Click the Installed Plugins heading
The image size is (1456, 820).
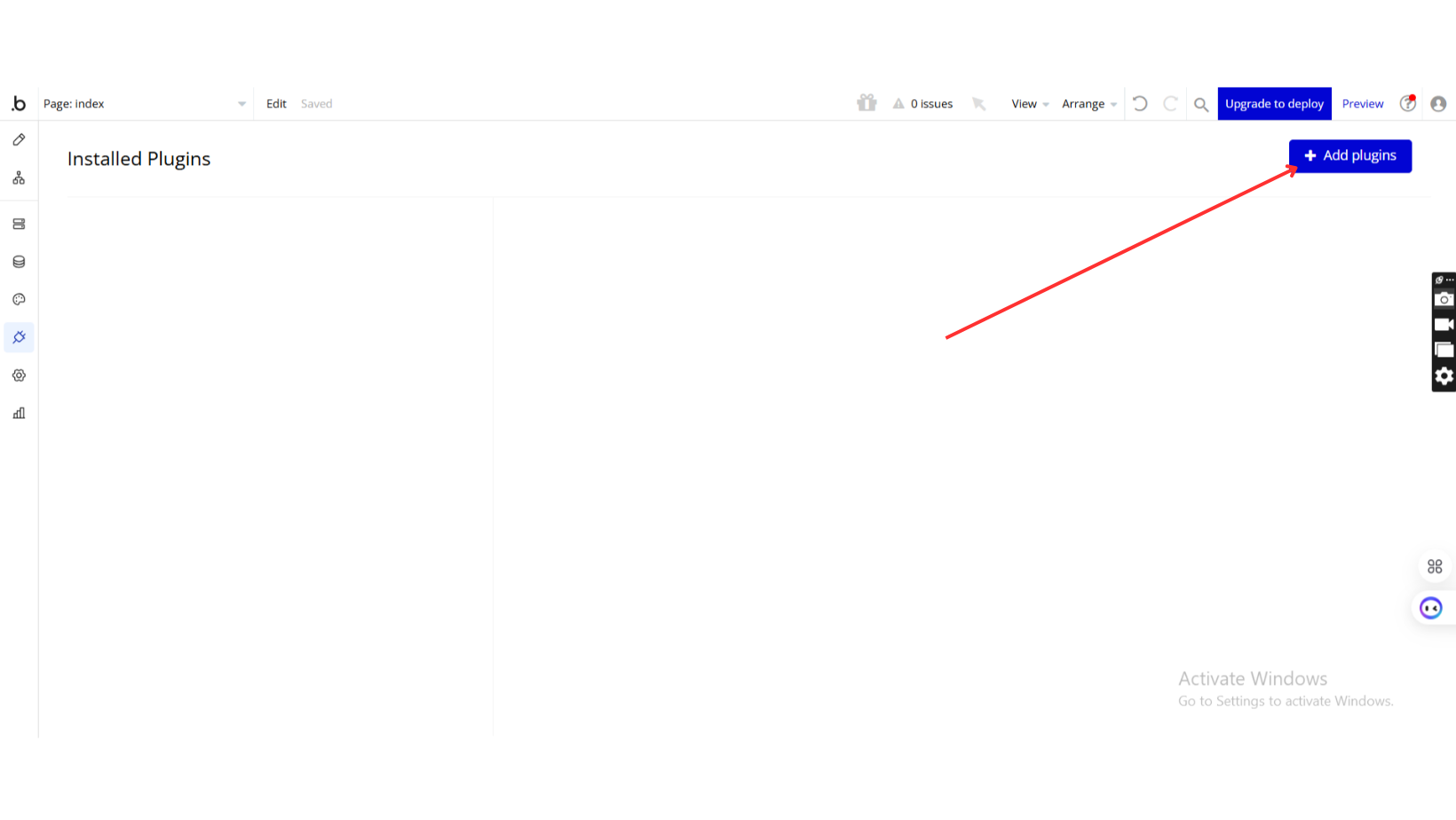point(139,159)
